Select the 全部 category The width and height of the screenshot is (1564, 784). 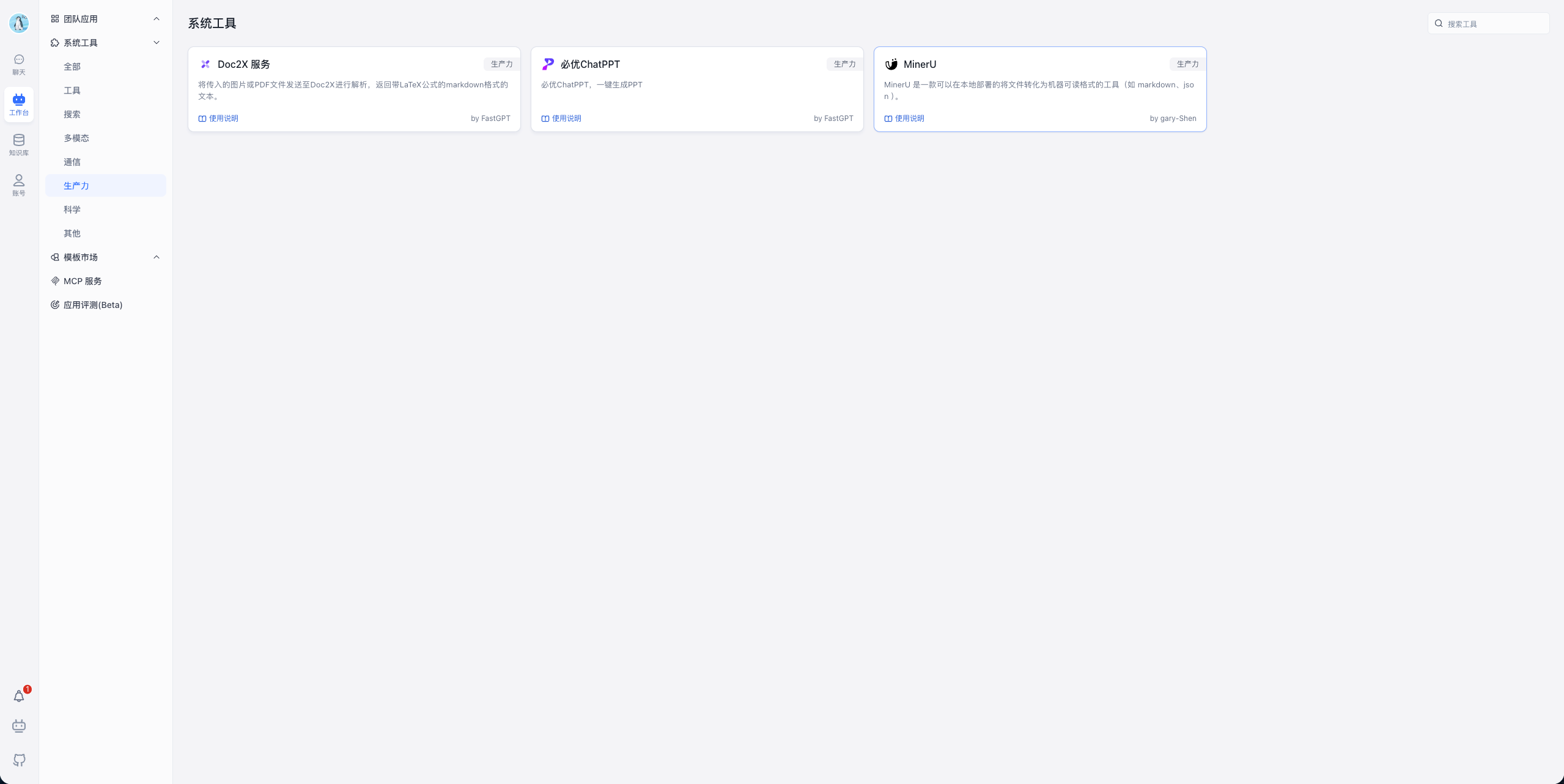pyautogui.click(x=72, y=67)
